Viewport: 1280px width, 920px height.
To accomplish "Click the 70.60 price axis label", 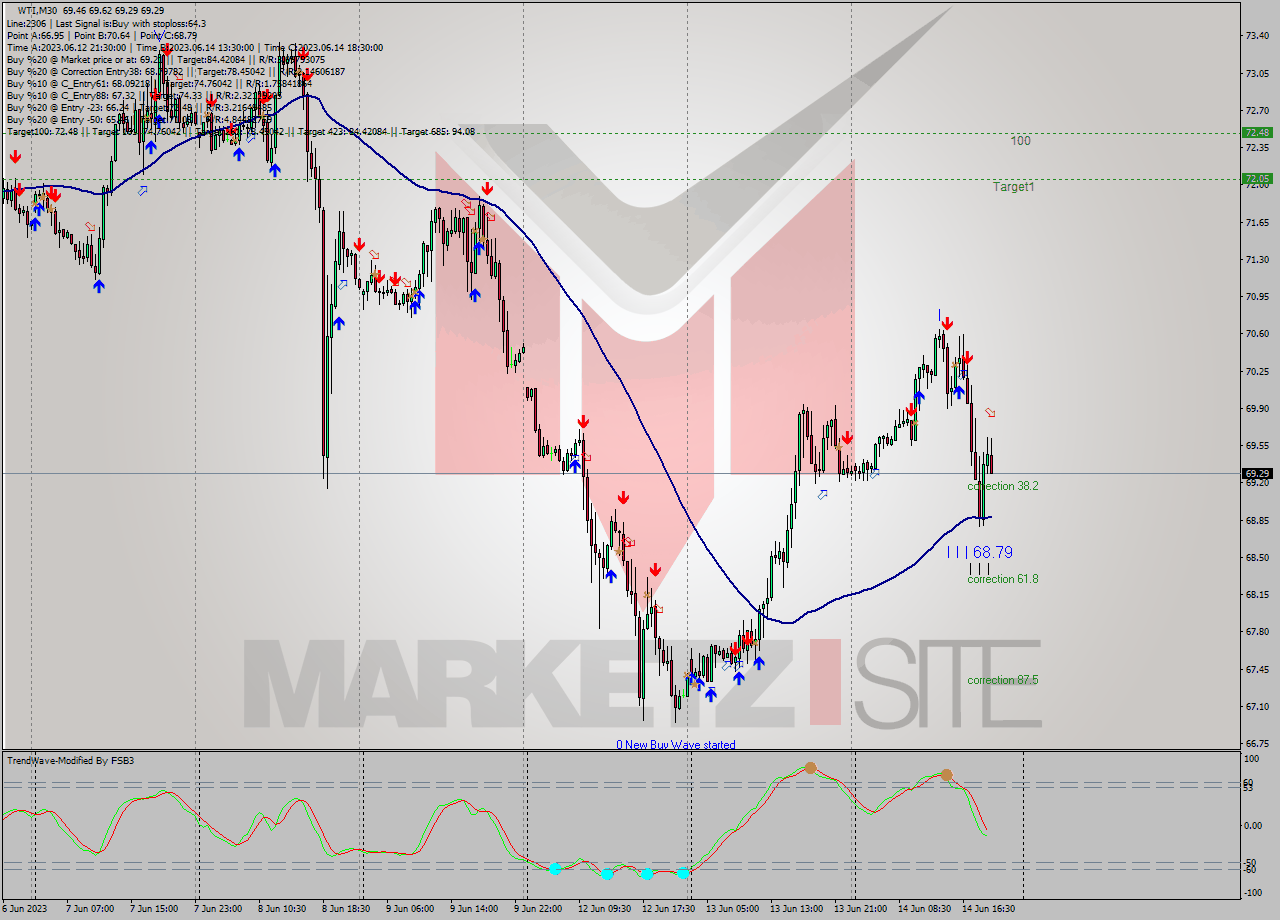I will click(1258, 333).
